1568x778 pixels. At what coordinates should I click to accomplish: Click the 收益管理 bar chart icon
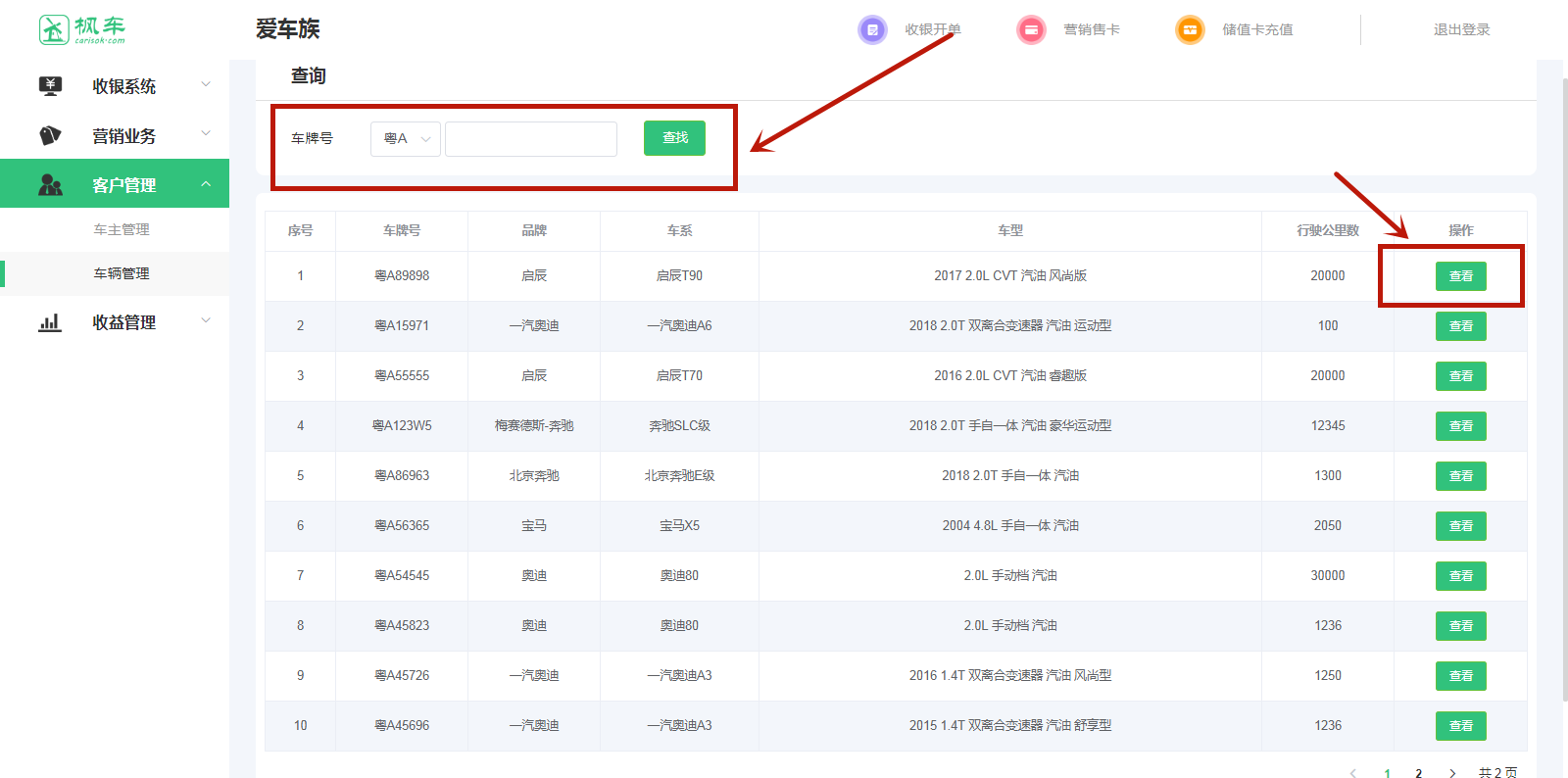50,322
